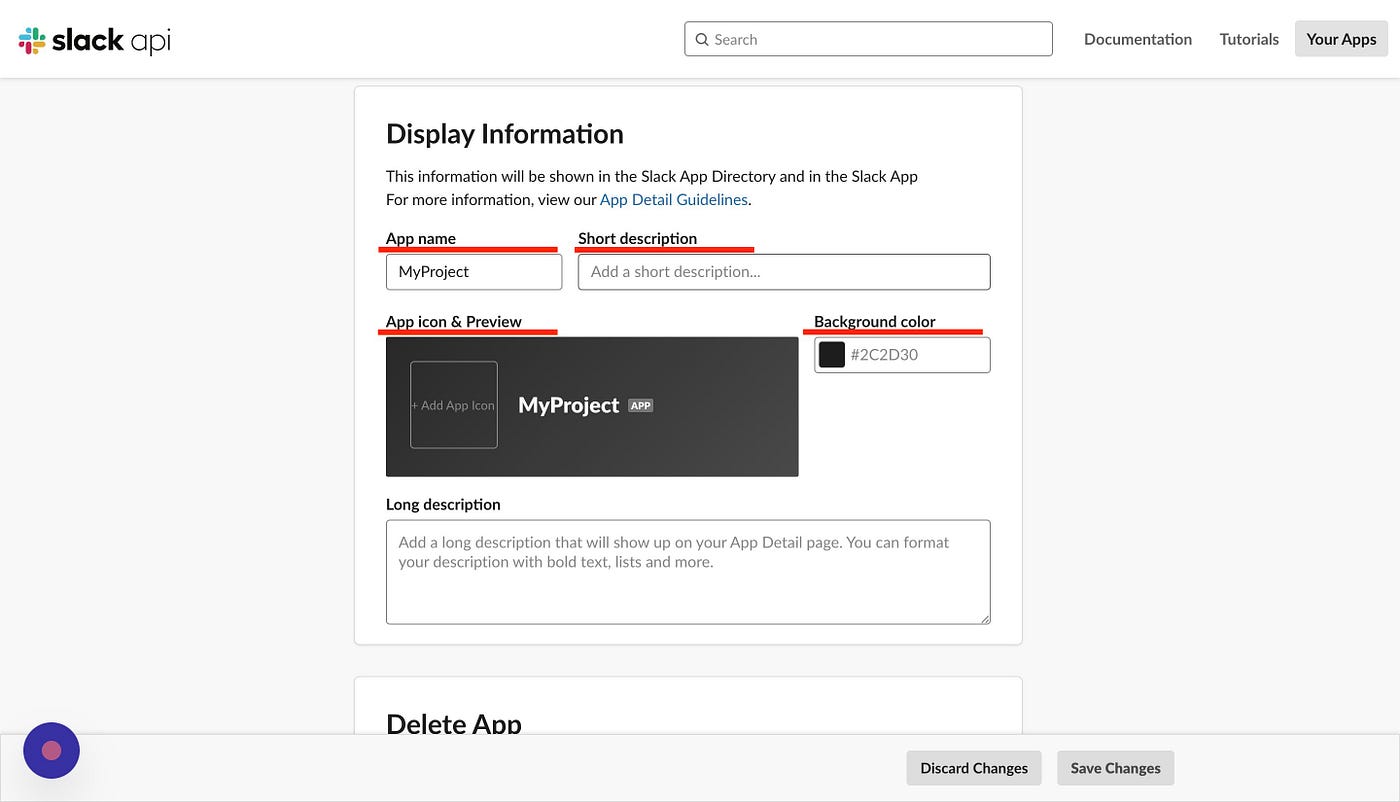Discard Changes to the app settings
1400x802 pixels.
pyautogui.click(x=973, y=767)
